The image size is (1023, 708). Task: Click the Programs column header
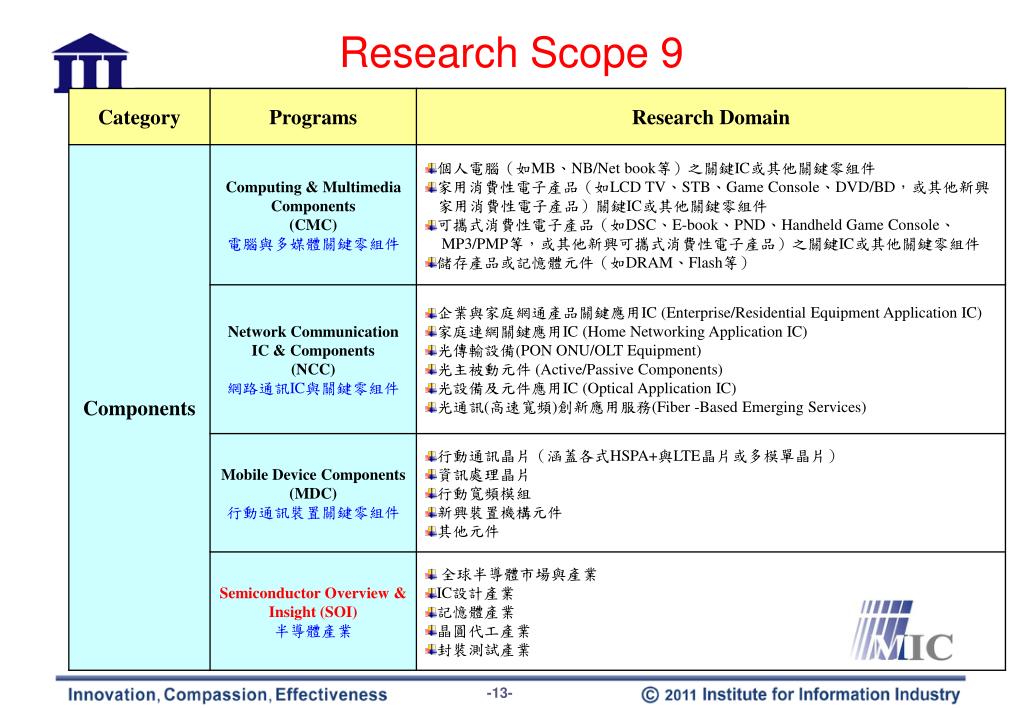pyautogui.click(x=313, y=117)
